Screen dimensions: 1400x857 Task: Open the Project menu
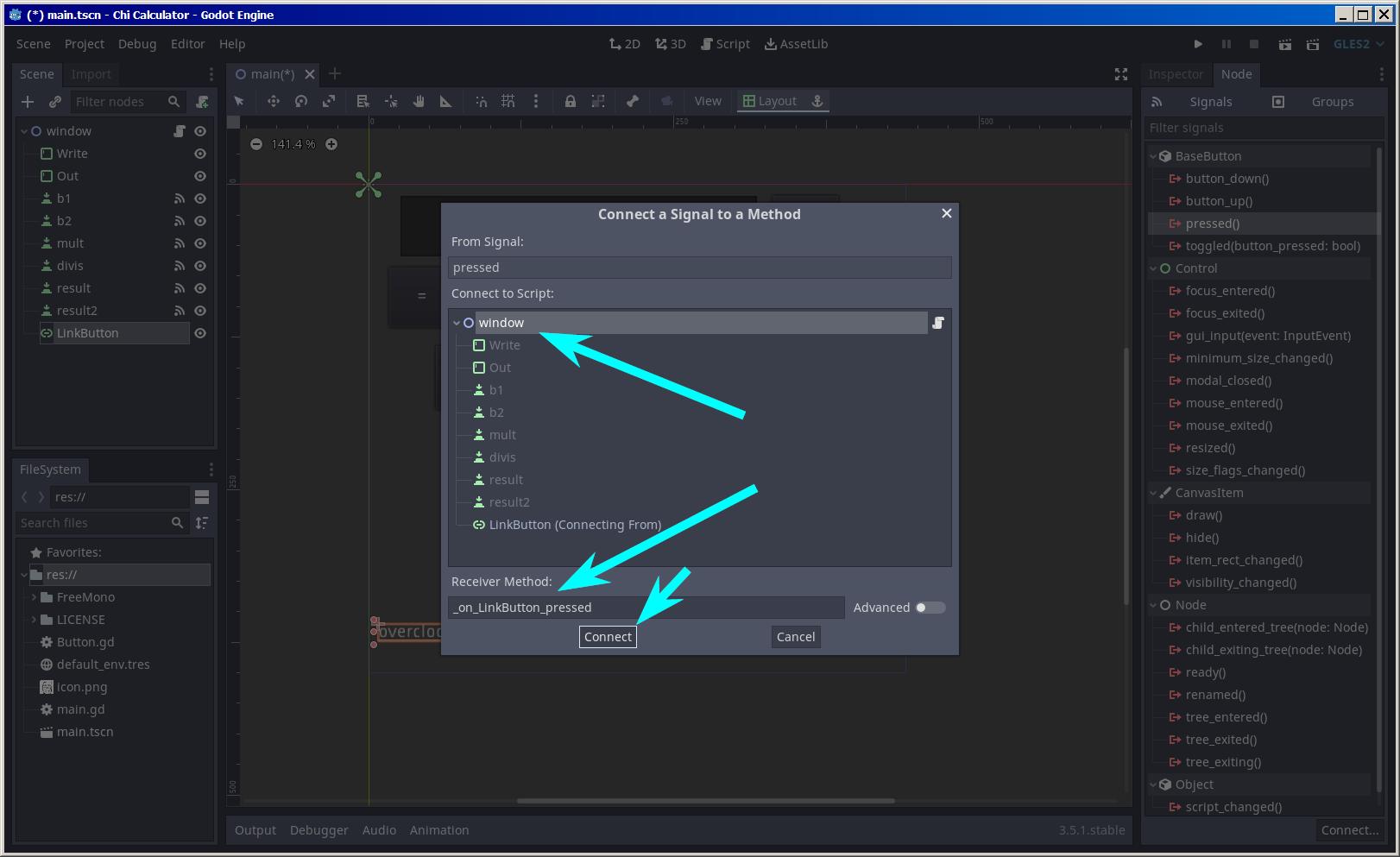point(84,44)
